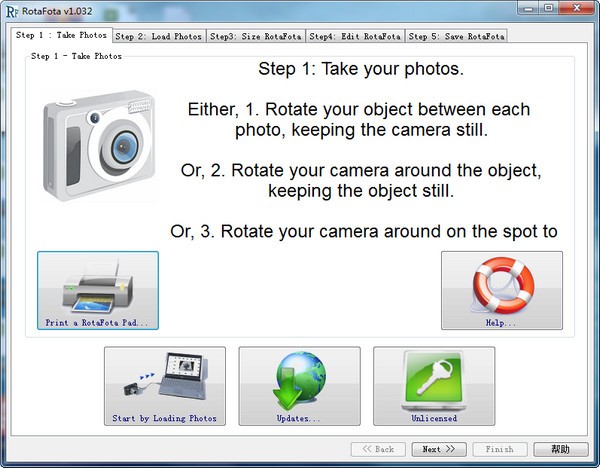Go to Step 5: Save RotaFota tab
The width and height of the screenshot is (600, 468).
[456, 36]
